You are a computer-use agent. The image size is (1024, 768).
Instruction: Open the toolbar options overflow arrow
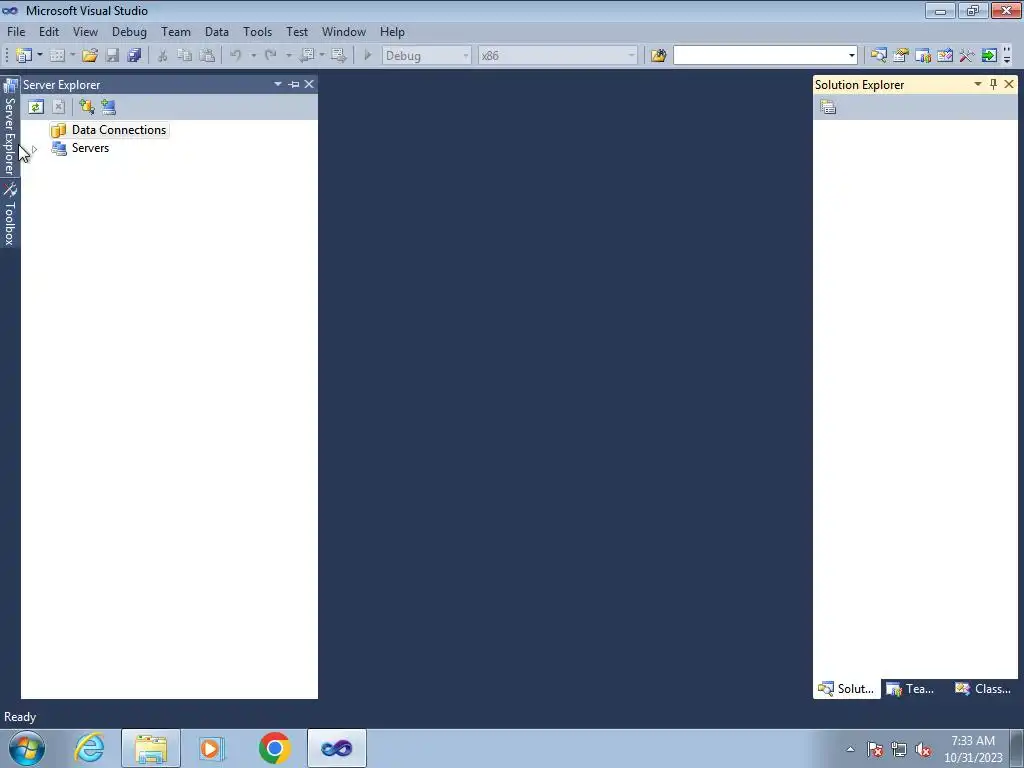(x=1007, y=56)
